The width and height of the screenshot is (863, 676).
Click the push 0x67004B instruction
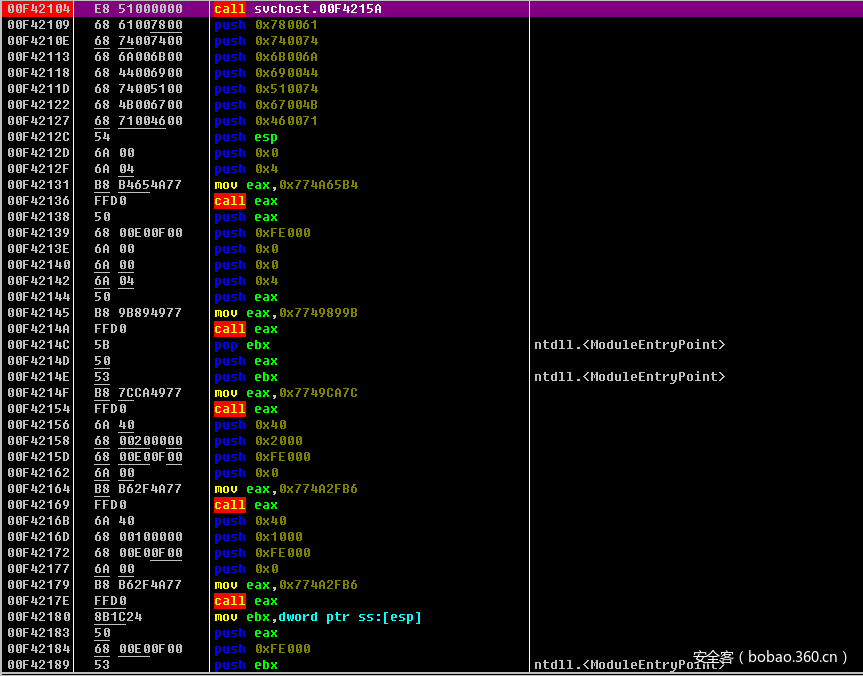click(x=266, y=105)
